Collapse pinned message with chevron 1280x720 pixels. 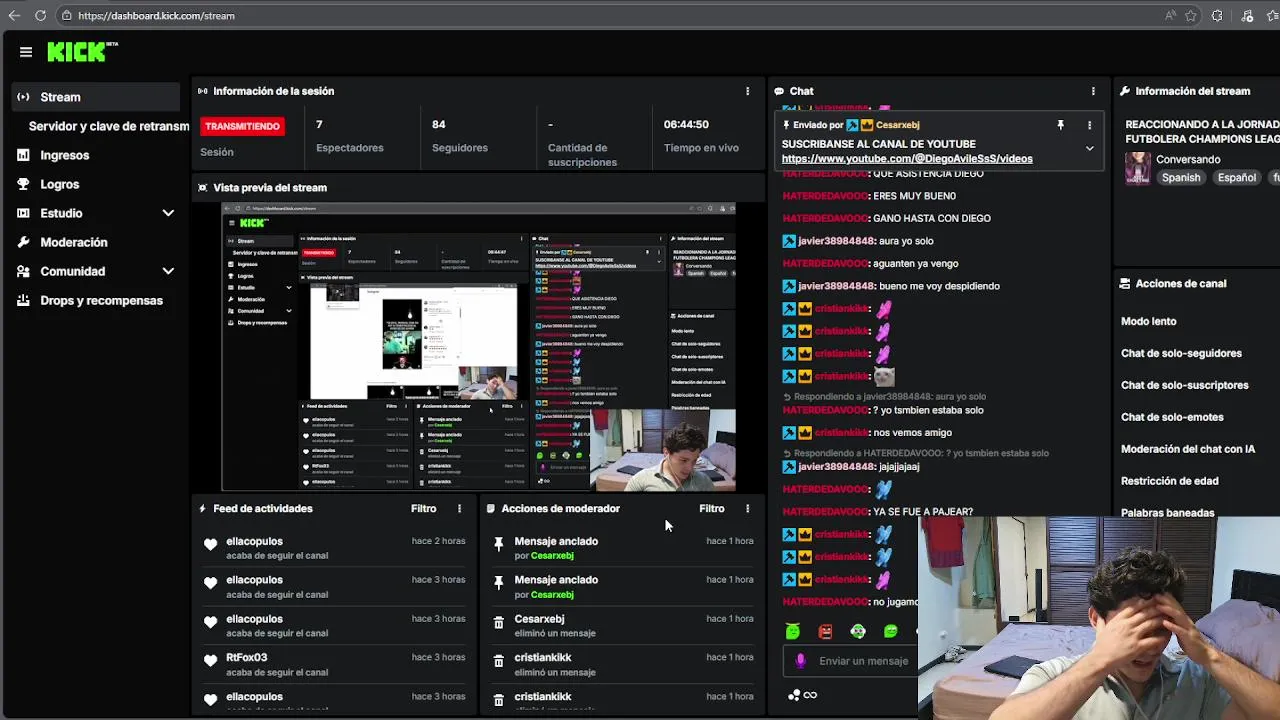pos(1090,148)
